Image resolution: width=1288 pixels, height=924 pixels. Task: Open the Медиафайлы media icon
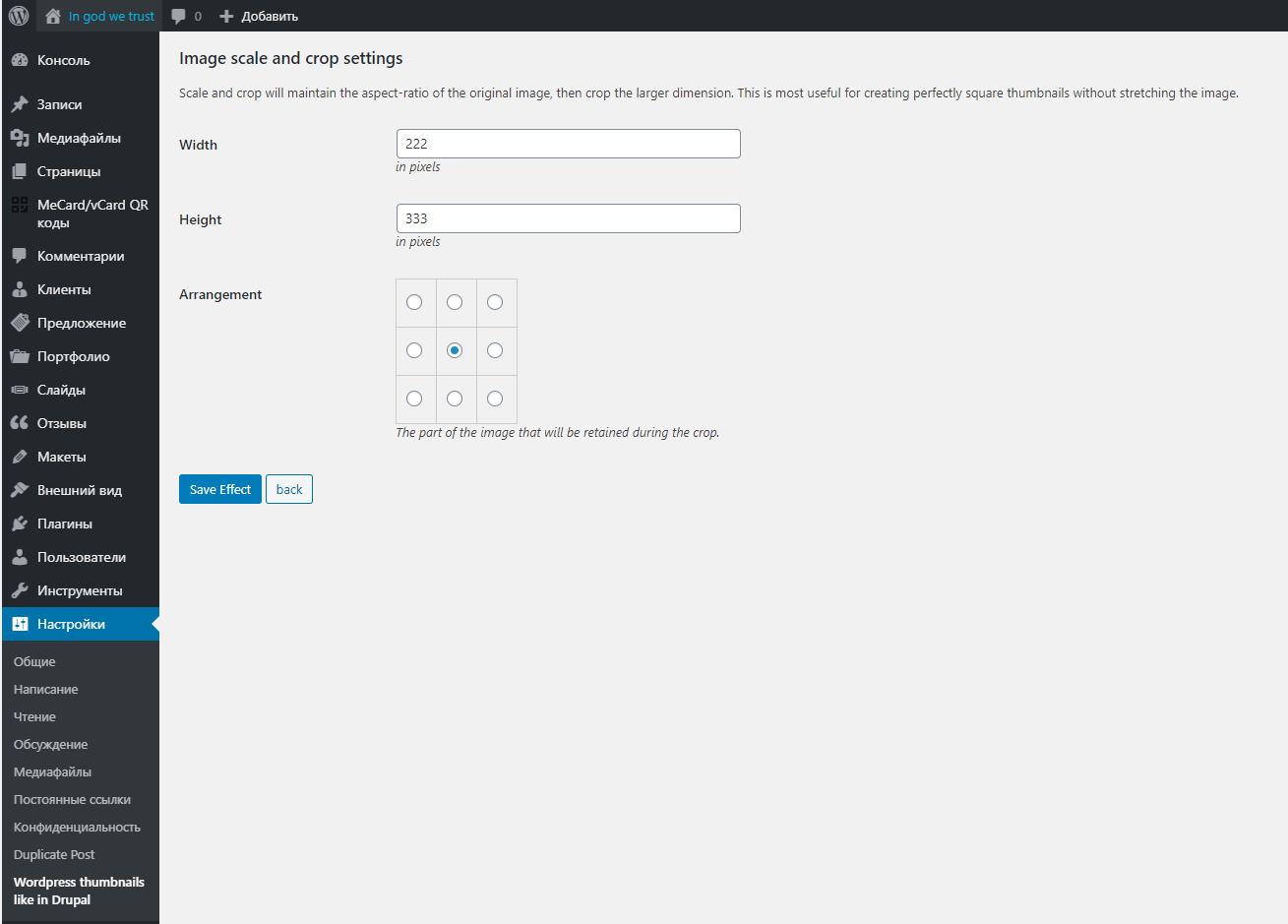coord(20,138)
